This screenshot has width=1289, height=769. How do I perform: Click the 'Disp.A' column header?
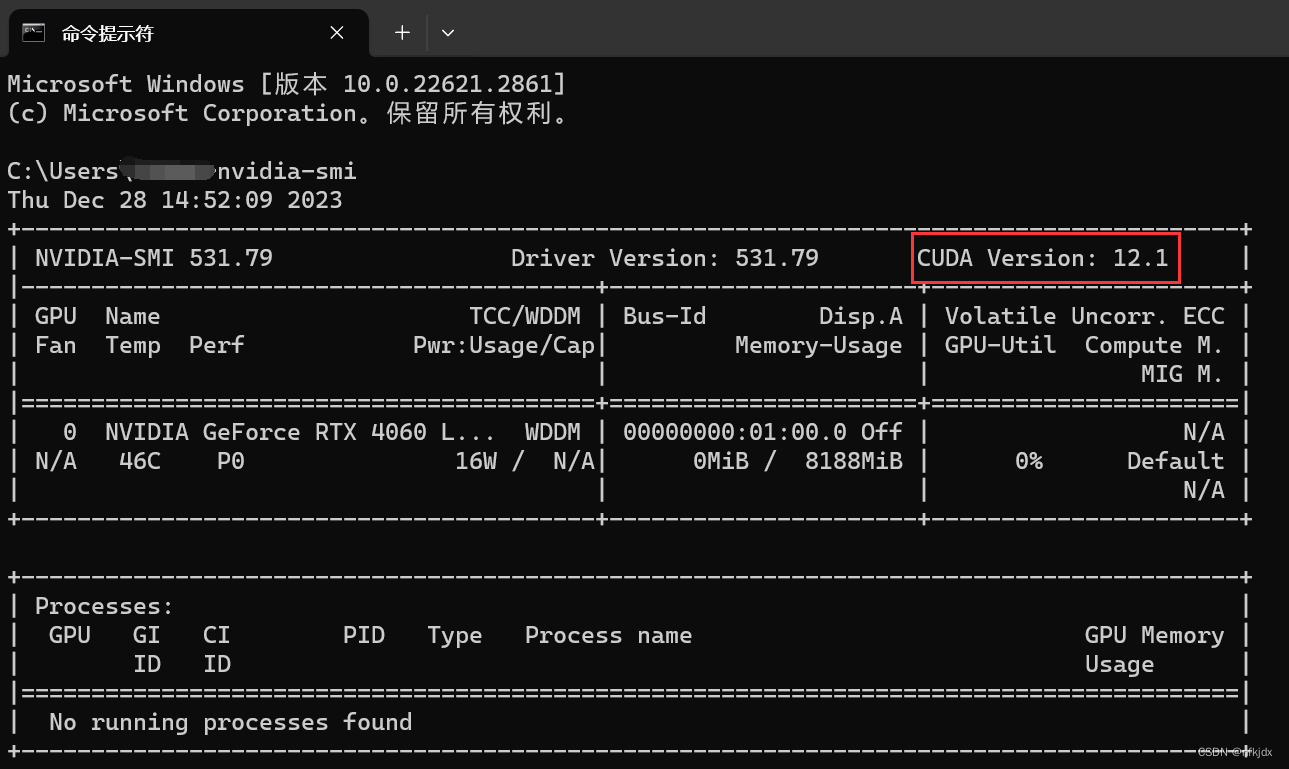coord(860,316)
